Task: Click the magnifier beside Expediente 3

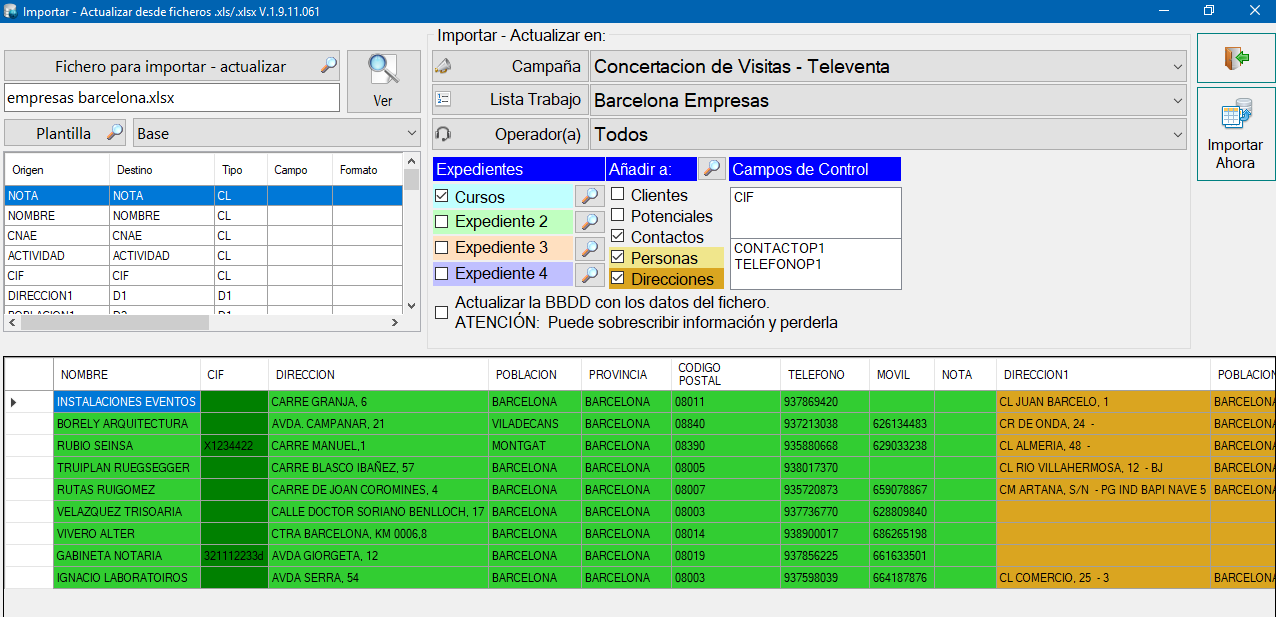Action: (591, 248)
